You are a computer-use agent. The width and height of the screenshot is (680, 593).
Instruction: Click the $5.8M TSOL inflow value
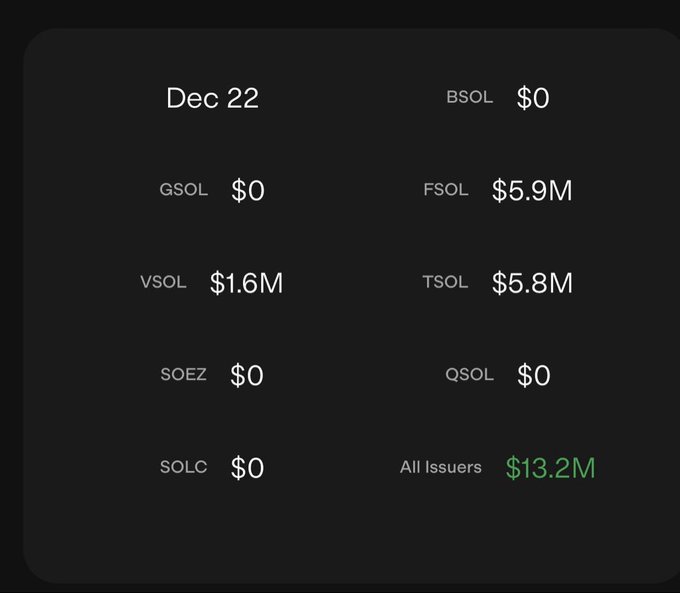point(532,283)
